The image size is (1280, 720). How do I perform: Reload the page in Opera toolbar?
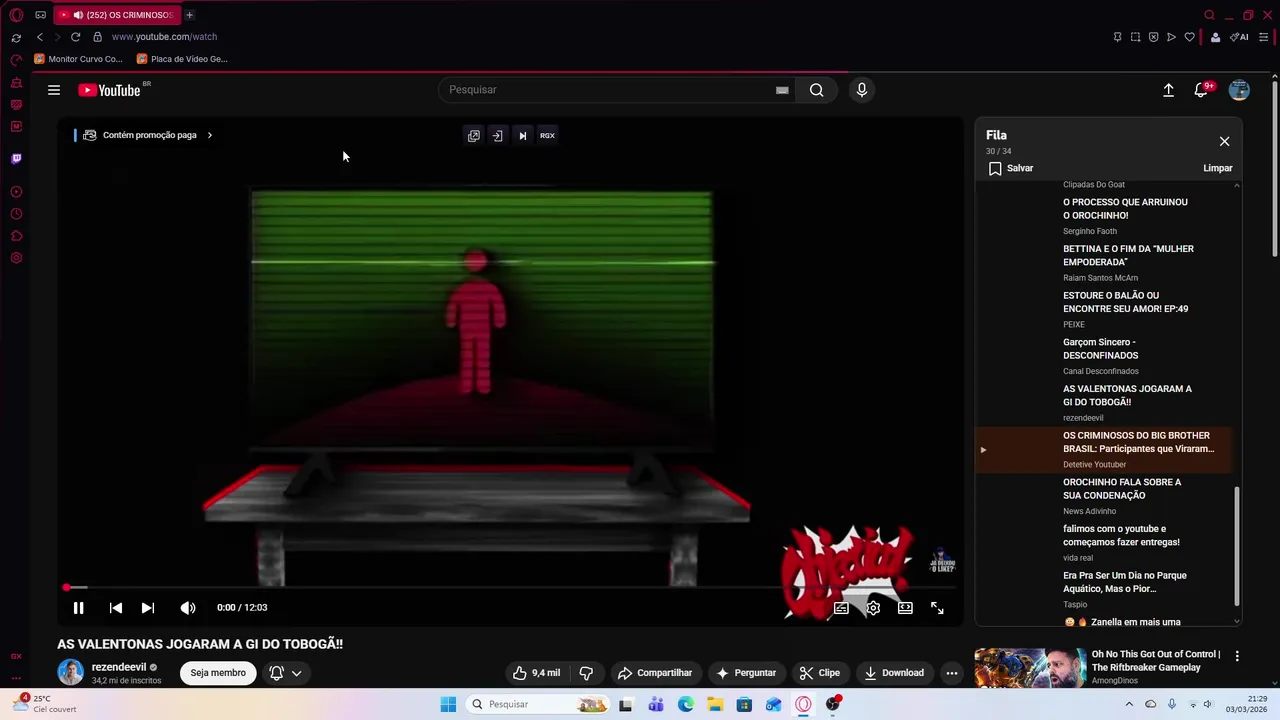pos(75,37)
